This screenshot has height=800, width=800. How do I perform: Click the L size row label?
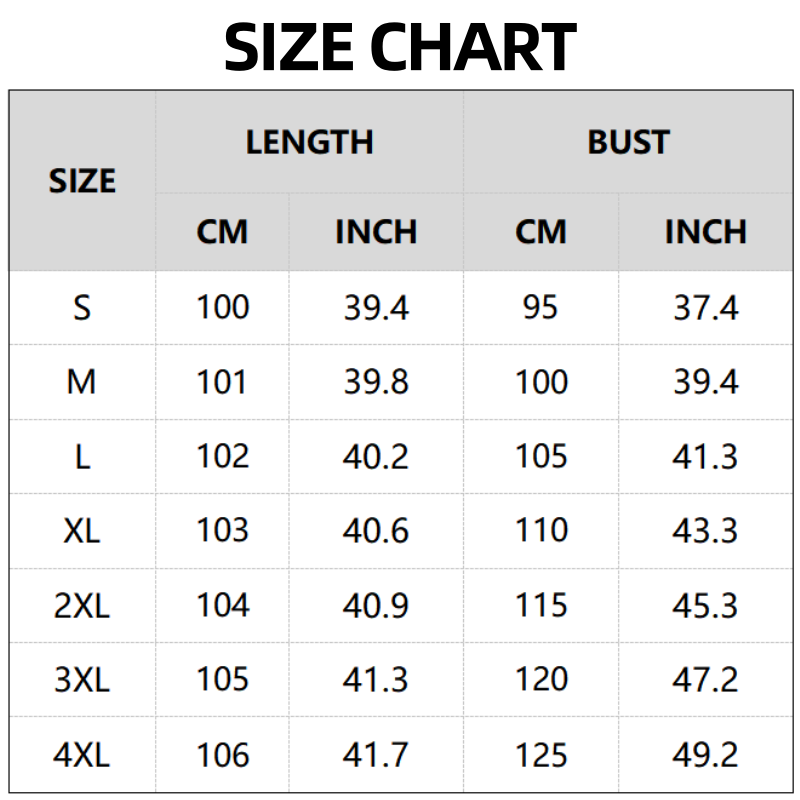point(82,456)
